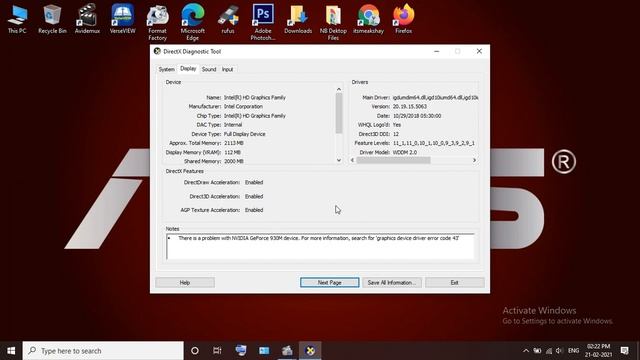Click the '2000 MB' shared memory value
Viewport: 640px width, 360px height.
234,161
